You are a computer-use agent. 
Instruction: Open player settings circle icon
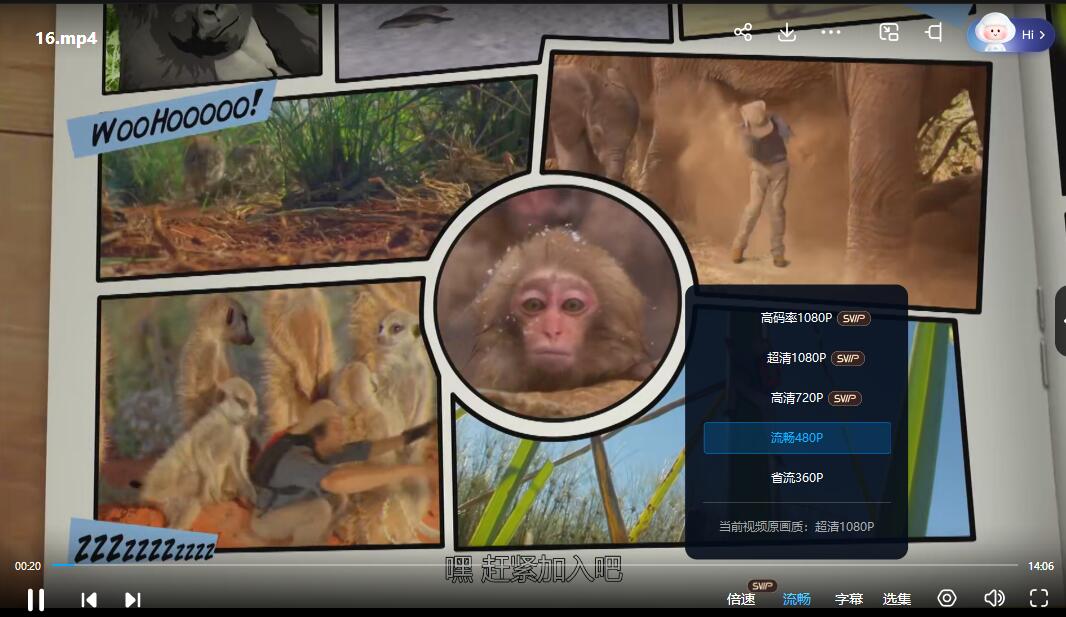coord(947,598)
